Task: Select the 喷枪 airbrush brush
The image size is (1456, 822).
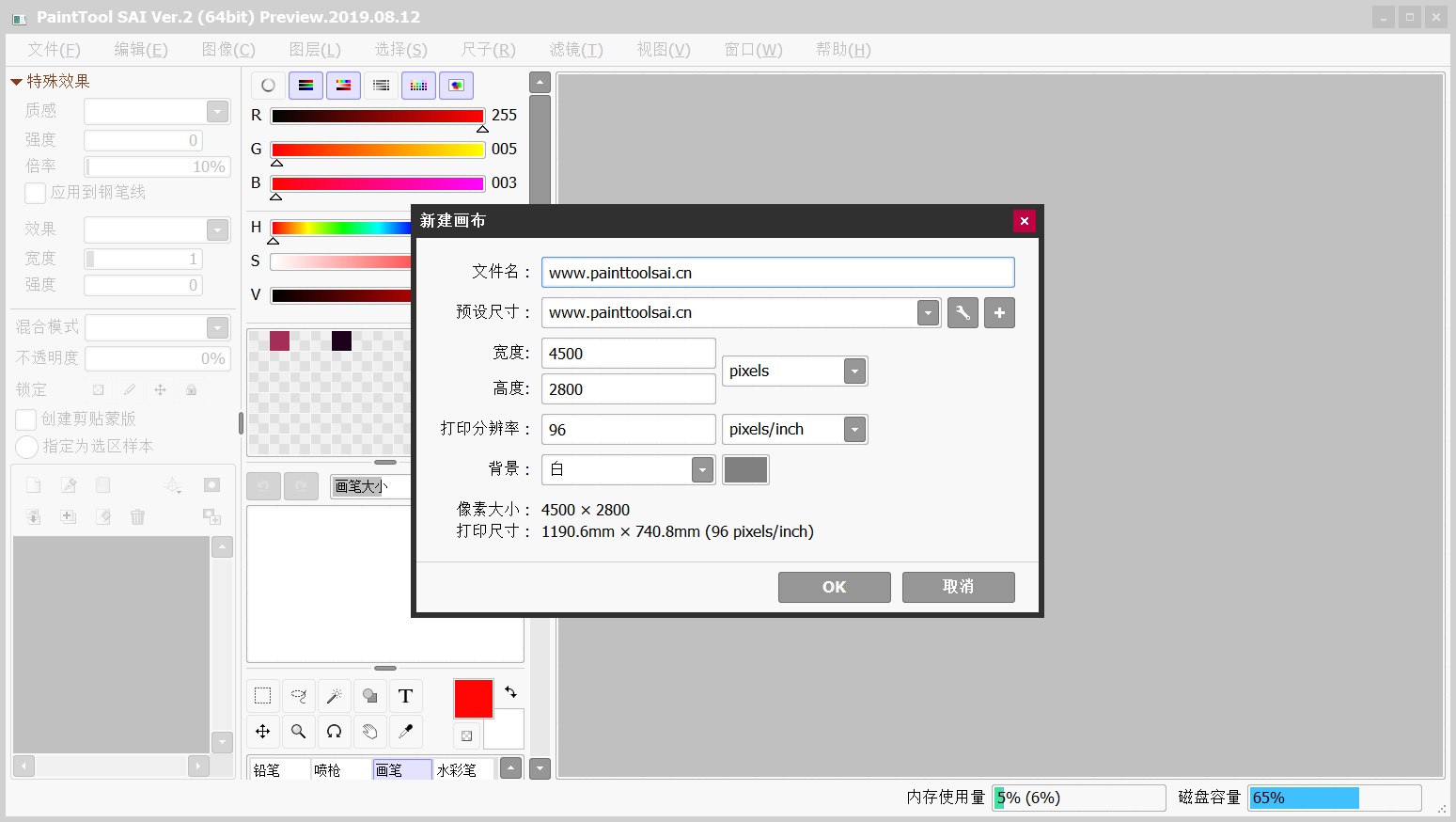Action: tap(340, 770)
